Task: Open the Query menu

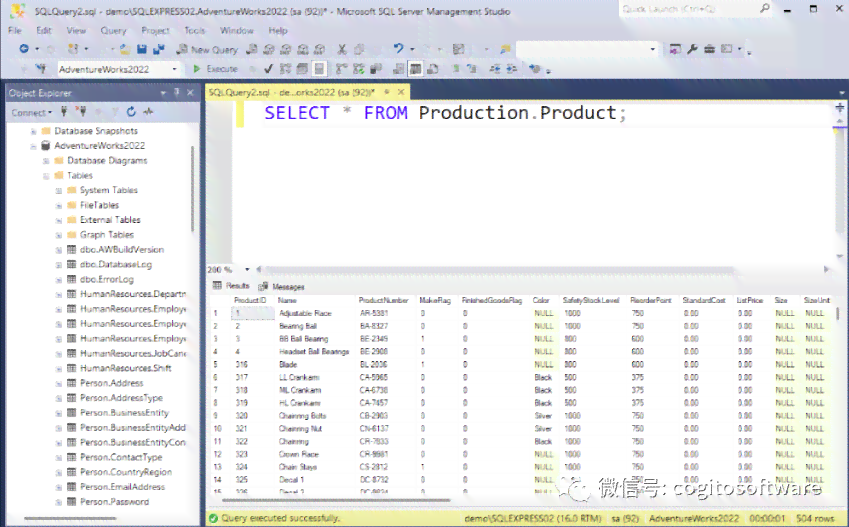Action: coord(113,30)
